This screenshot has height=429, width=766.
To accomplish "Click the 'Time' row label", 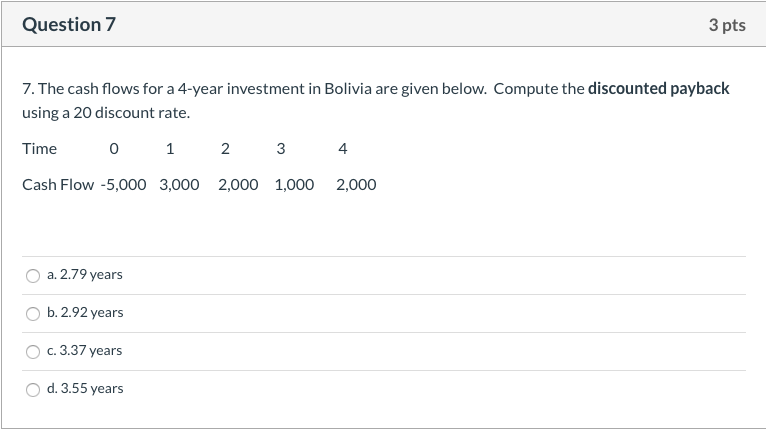I will [x=39, y=149].
